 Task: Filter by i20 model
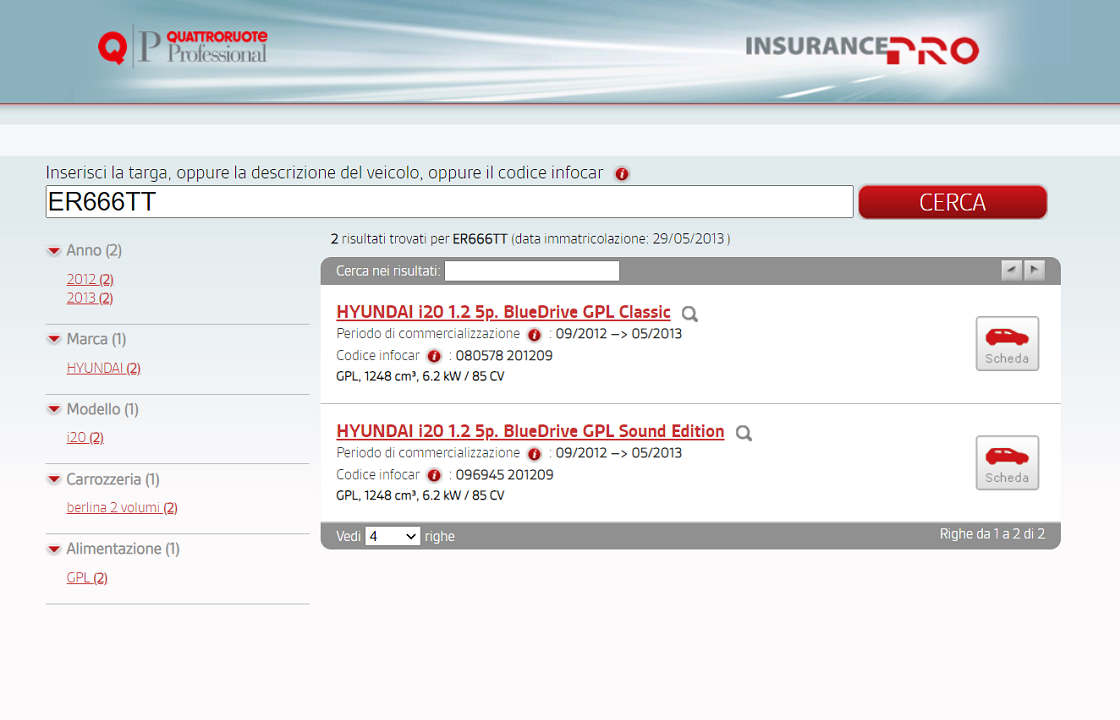tap(85, 437)
